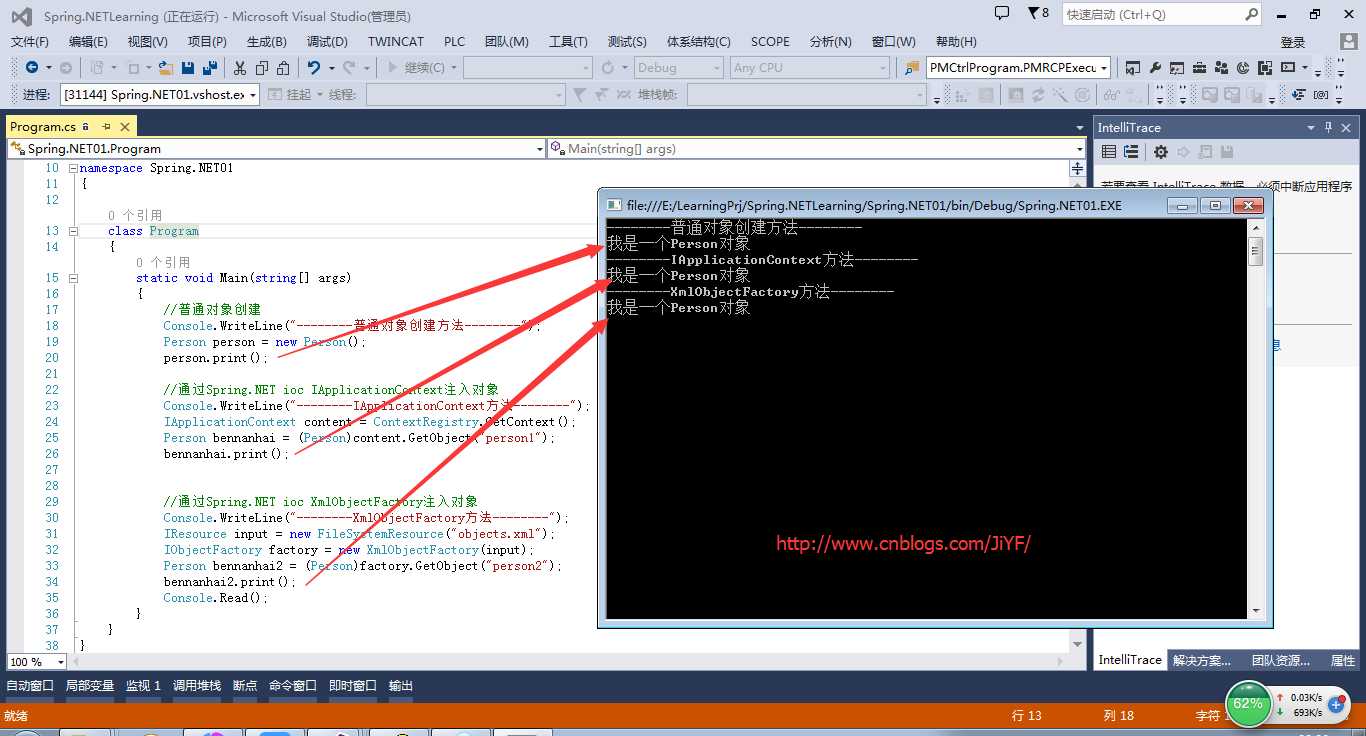Open IntelliTrace settings gear icon
The width and height of the screenshot is (1366, 736).
pos(1161,152)
